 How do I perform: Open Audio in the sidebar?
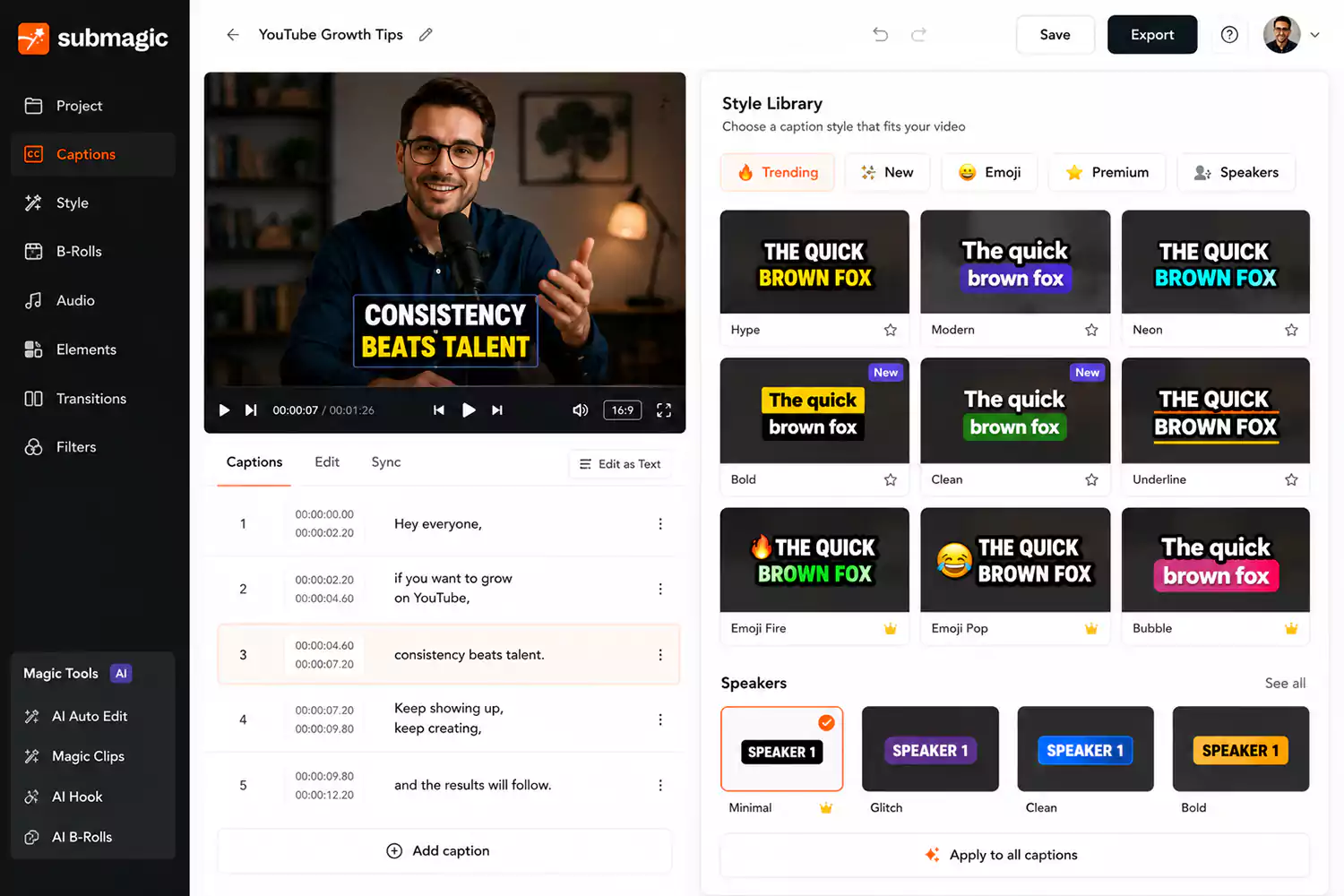coord(93,301)
